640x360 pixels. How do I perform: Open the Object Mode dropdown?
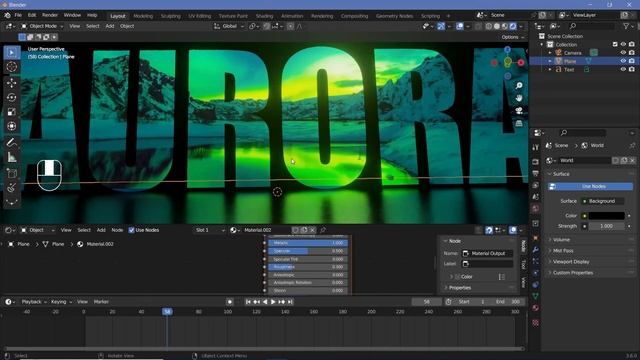click(42, 26)
